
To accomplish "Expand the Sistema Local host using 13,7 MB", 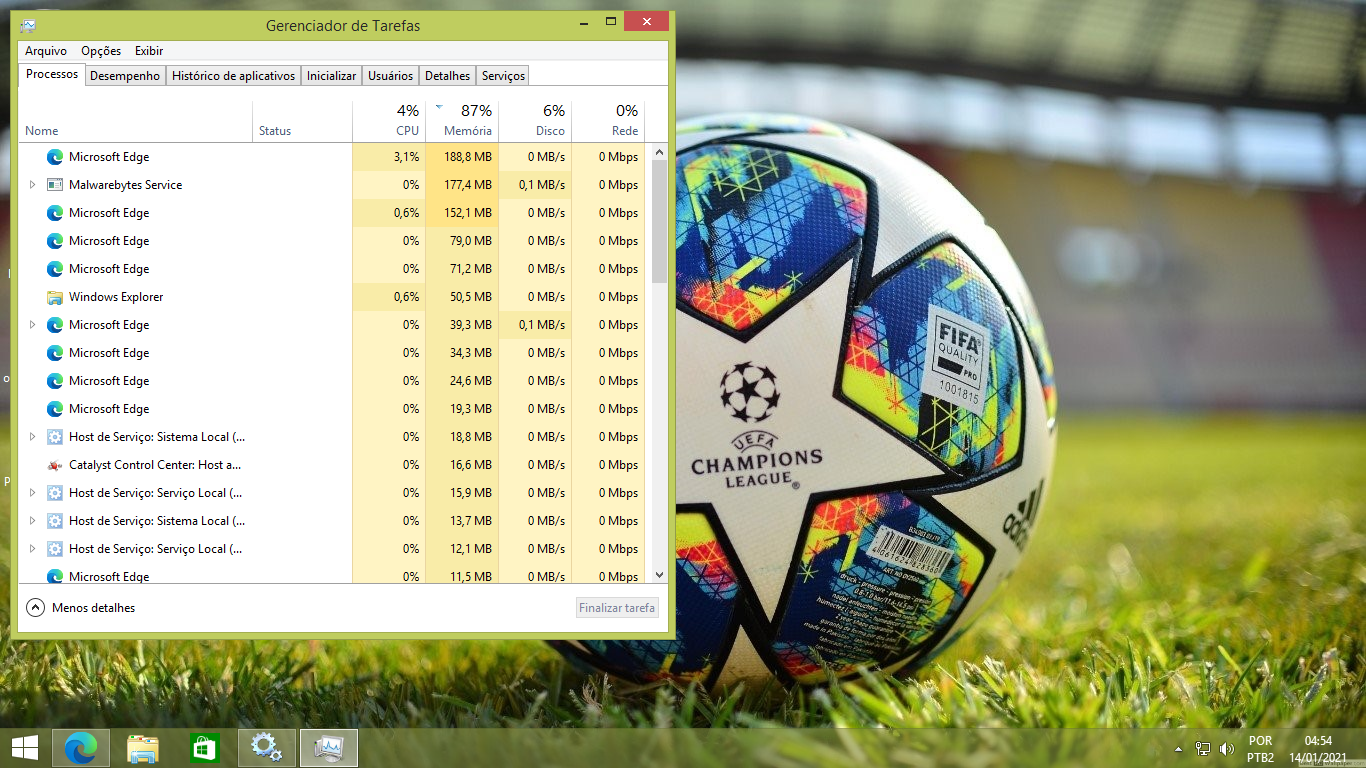I will point(32,521).
